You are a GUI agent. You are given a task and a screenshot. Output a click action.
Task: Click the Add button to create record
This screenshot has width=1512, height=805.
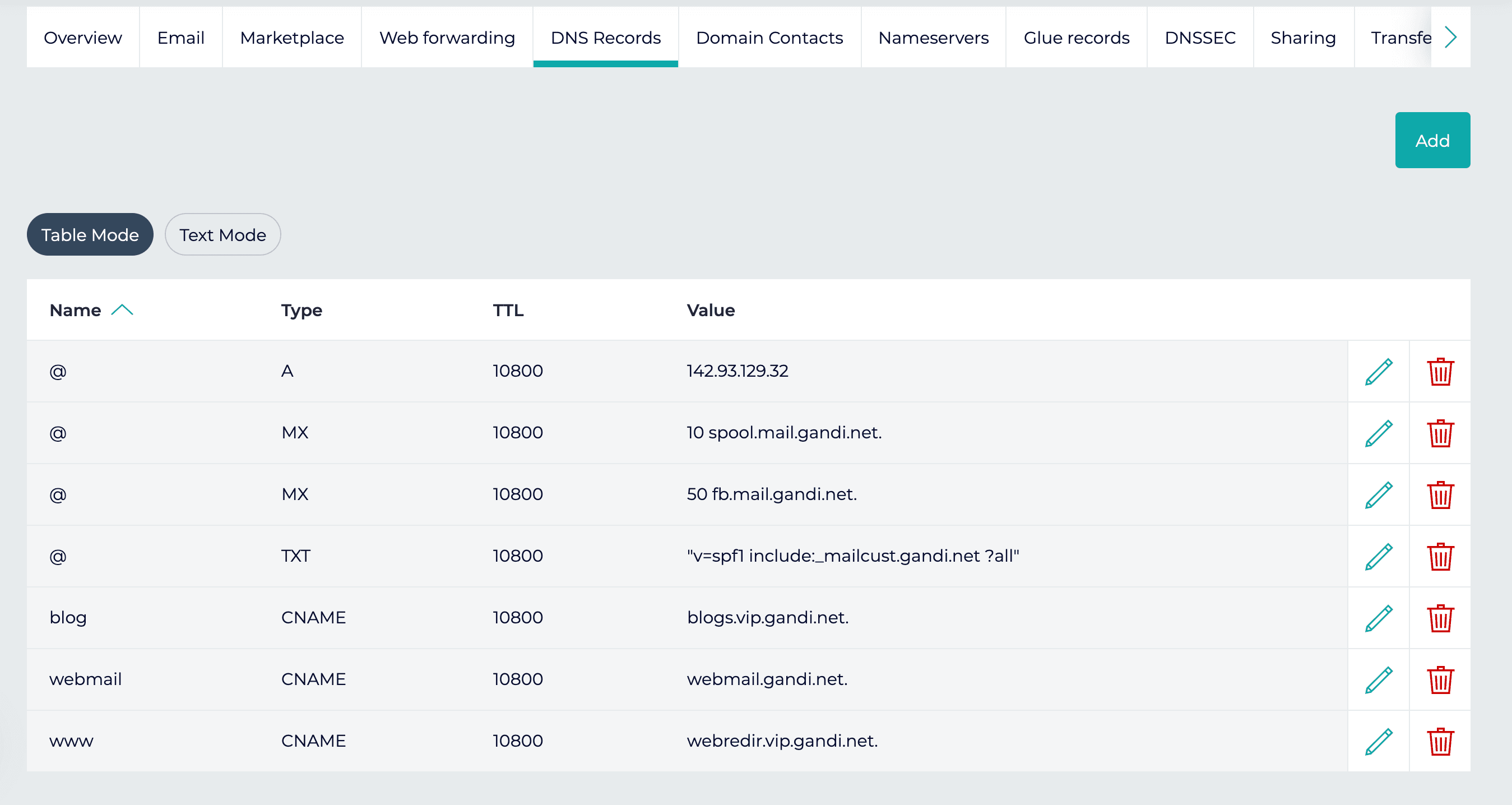pyautogui.click(x=1433, y=140)
